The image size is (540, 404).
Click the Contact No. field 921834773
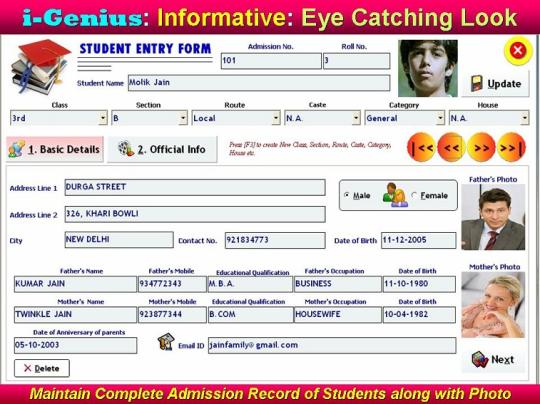pyautogui.click(x=275, y=240)
